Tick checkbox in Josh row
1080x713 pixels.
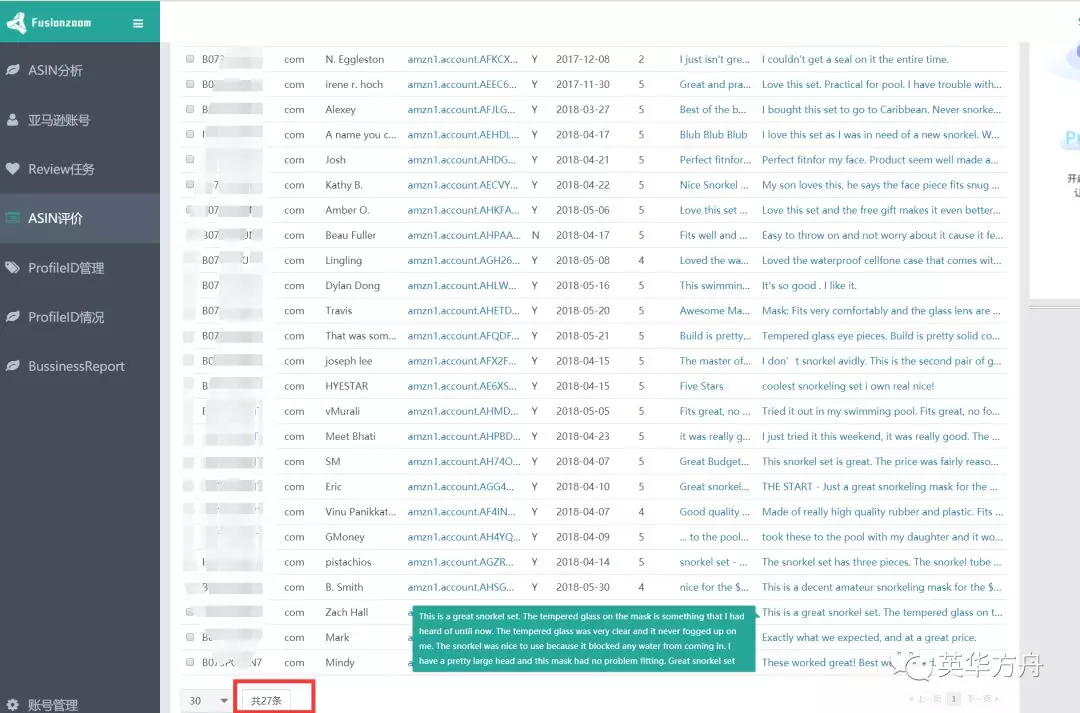pos(190,159)
